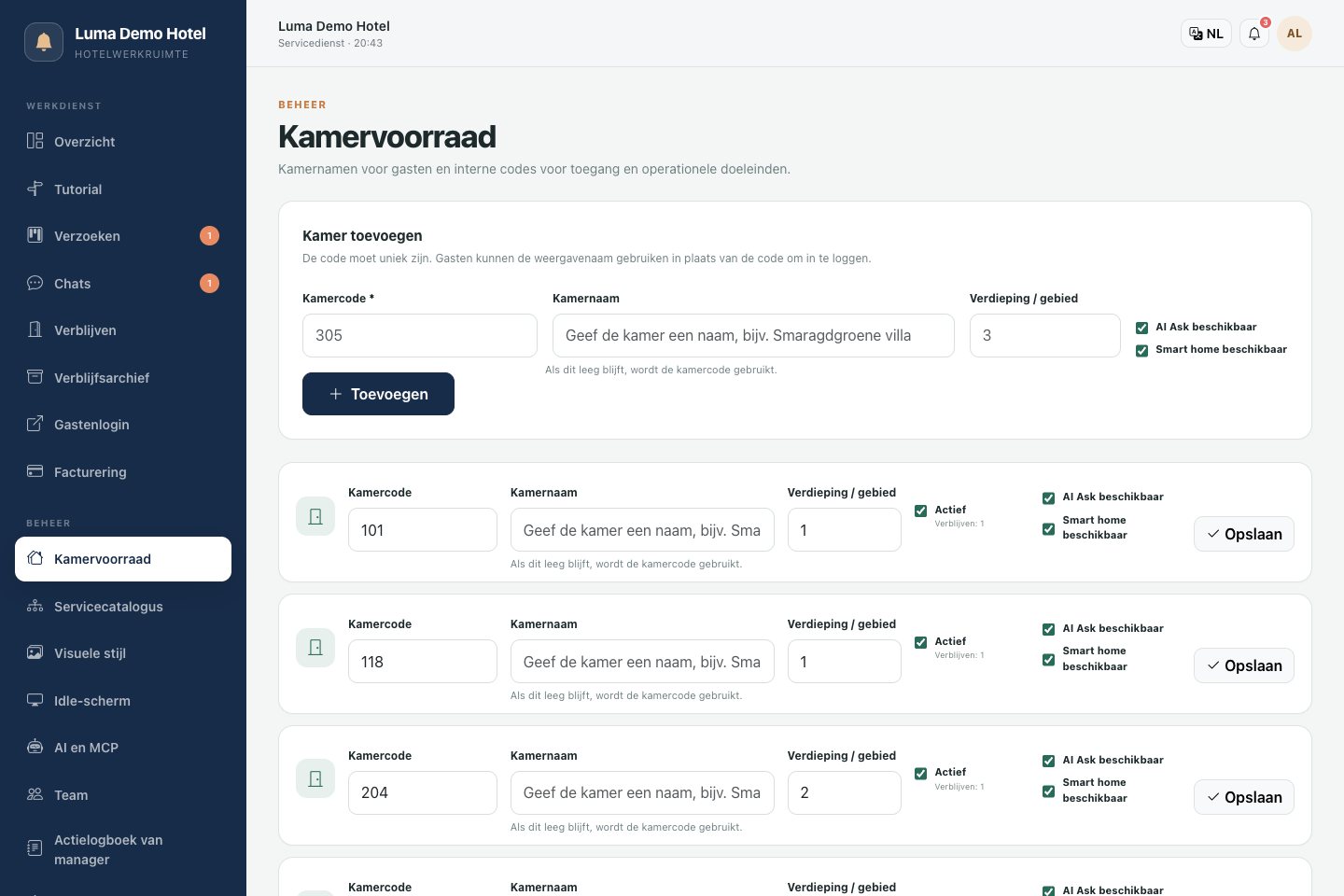Click the Verzoeken board icon
The height and width of the screenshot is (896, 1344).
point(35,235)
